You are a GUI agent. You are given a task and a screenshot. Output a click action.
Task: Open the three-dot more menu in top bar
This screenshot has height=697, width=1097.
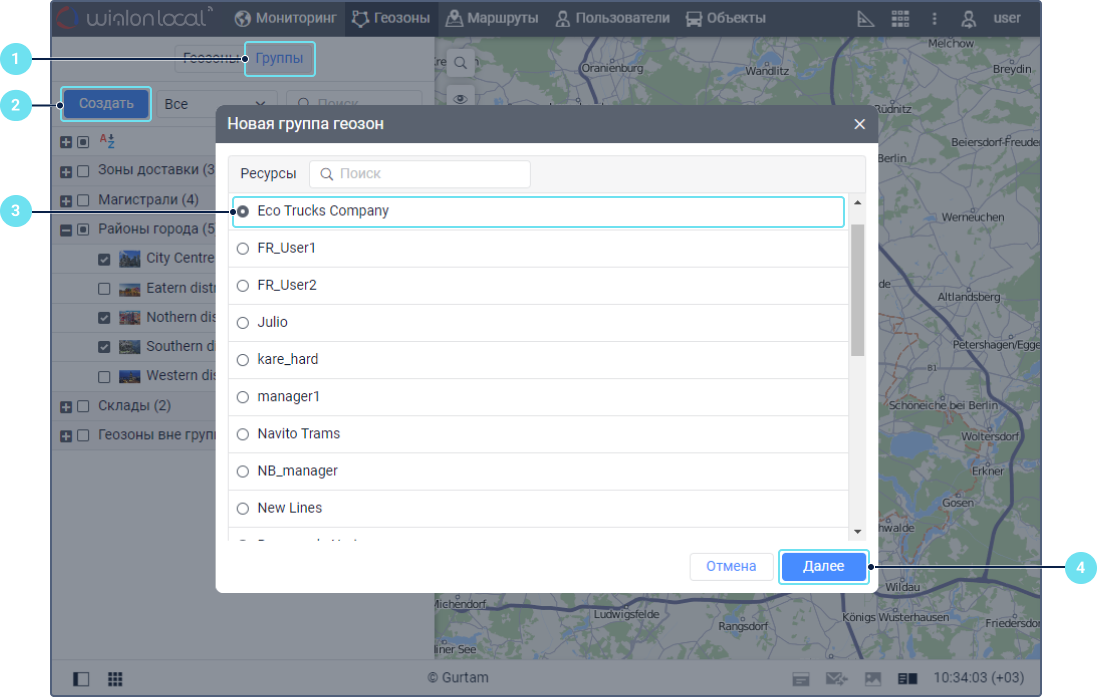pyautogui.click(x=934, y=18)
